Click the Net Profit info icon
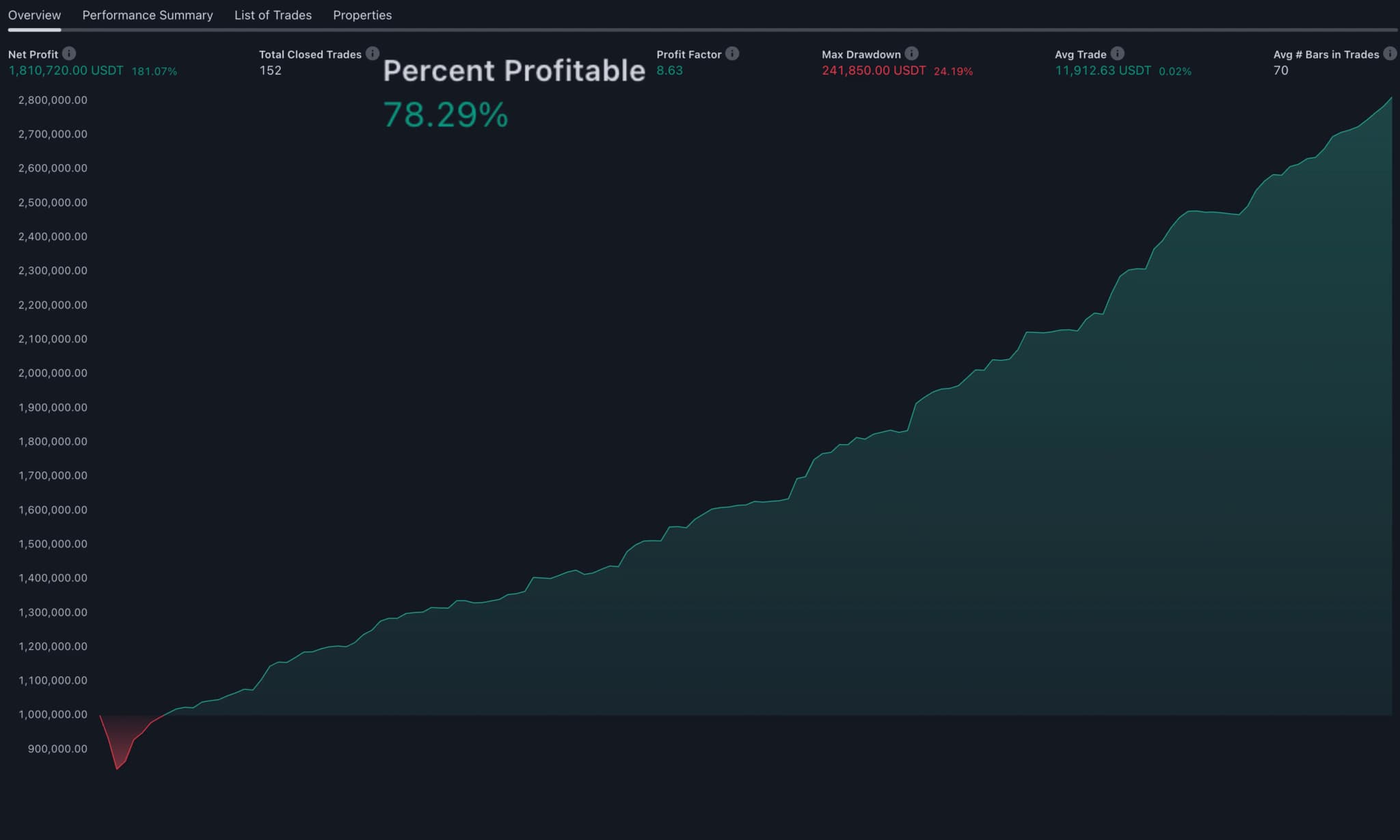This screenshot has width=1400, height=840. pyautogui.click(x=68, y=53)
